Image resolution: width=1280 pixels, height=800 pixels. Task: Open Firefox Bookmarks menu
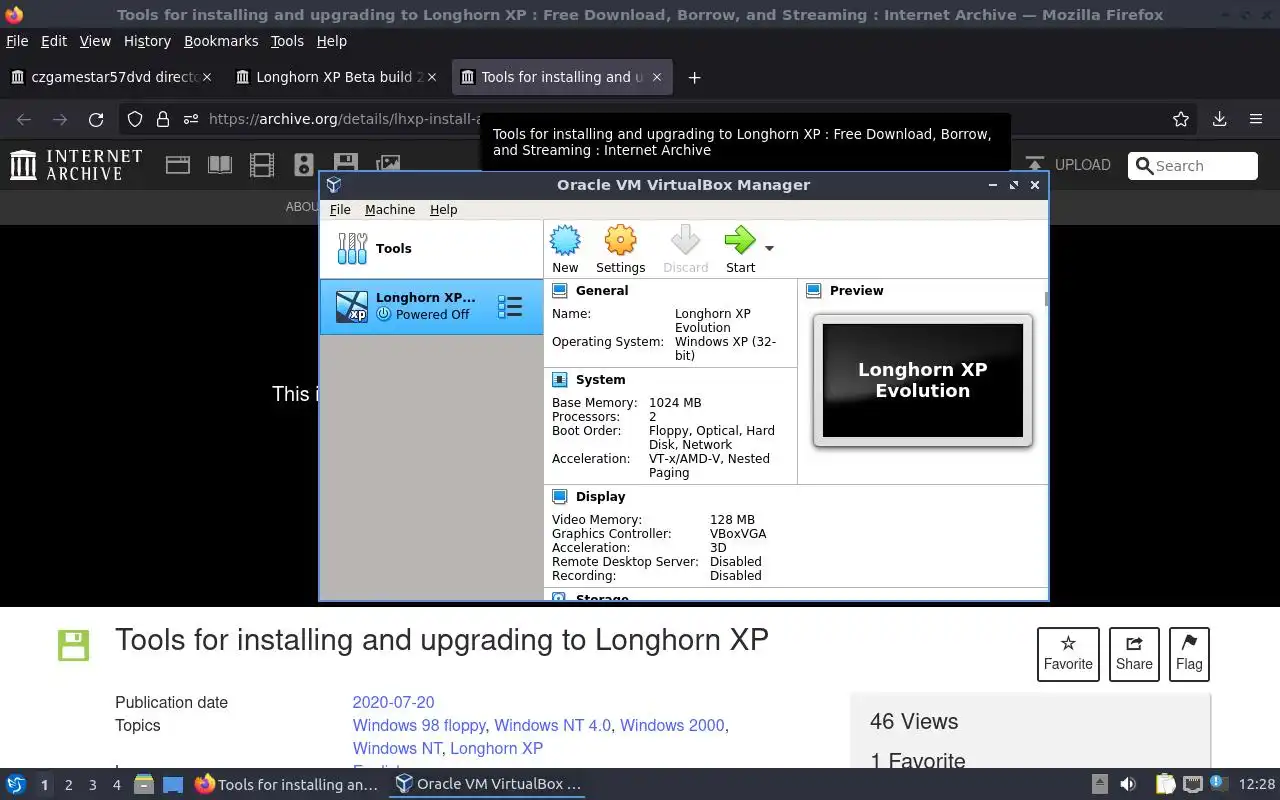(x=221, y=41)
